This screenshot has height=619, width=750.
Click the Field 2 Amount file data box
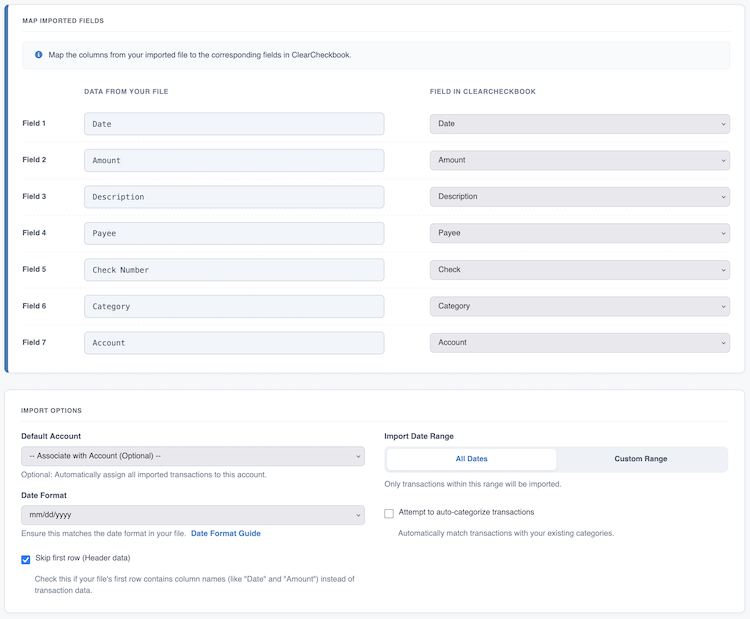point(234,160)
